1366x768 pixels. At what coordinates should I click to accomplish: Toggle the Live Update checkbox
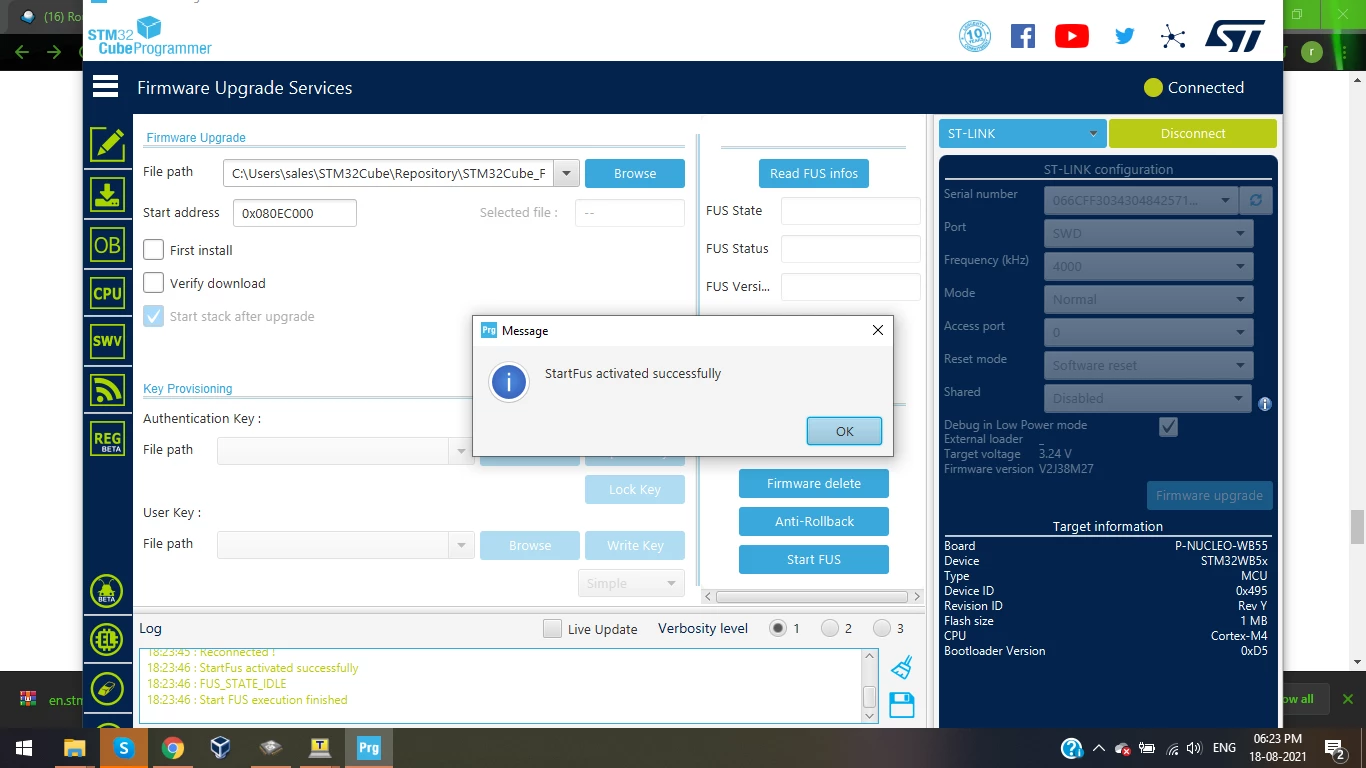pos(552,629)
